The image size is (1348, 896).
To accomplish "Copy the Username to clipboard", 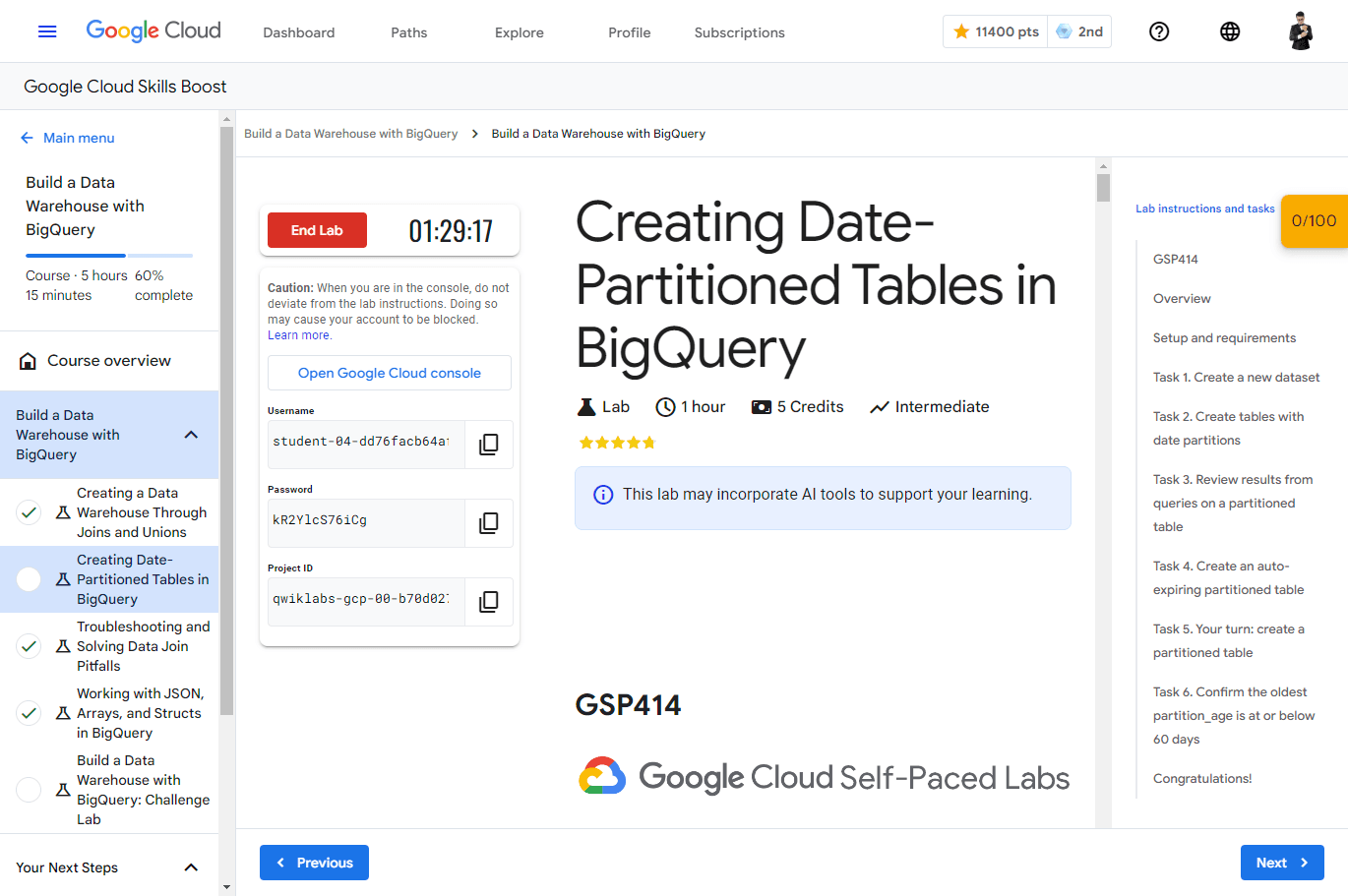I will click(488, 445).
